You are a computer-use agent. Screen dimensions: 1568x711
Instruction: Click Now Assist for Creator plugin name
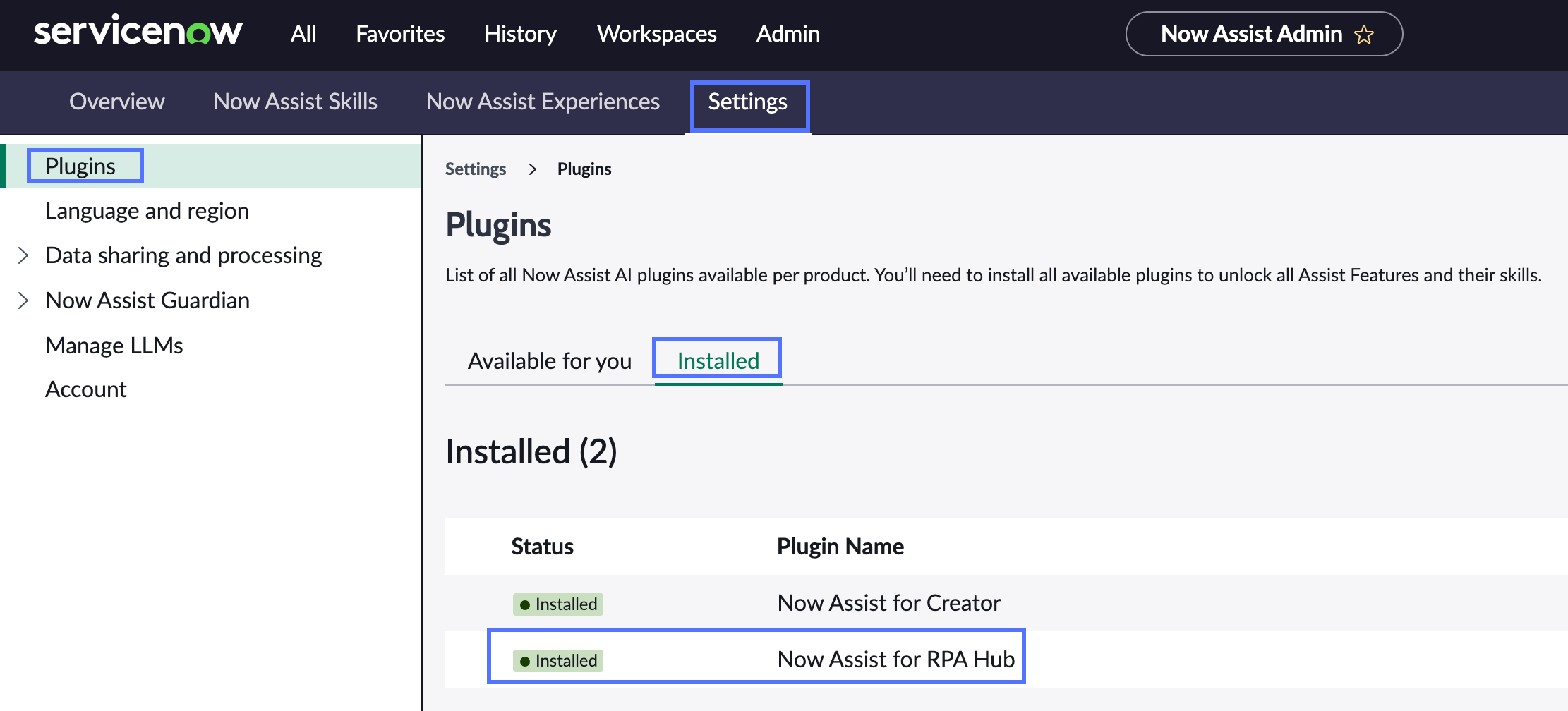point(889,603)
